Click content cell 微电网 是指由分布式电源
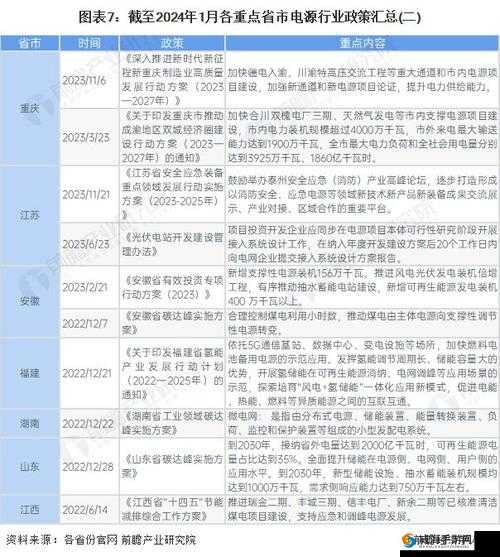 point(362,423)
